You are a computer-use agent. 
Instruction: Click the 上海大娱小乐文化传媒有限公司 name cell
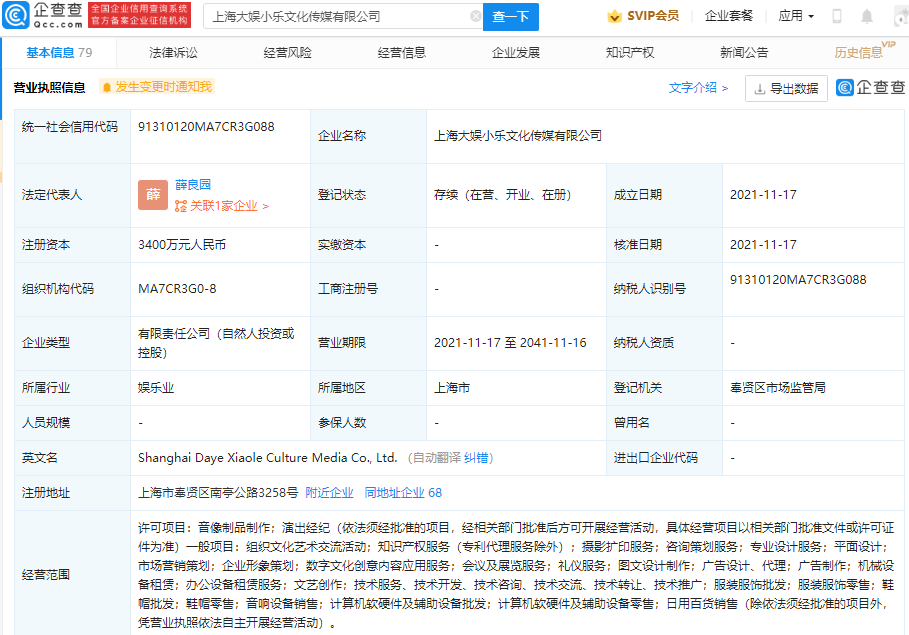518,136
